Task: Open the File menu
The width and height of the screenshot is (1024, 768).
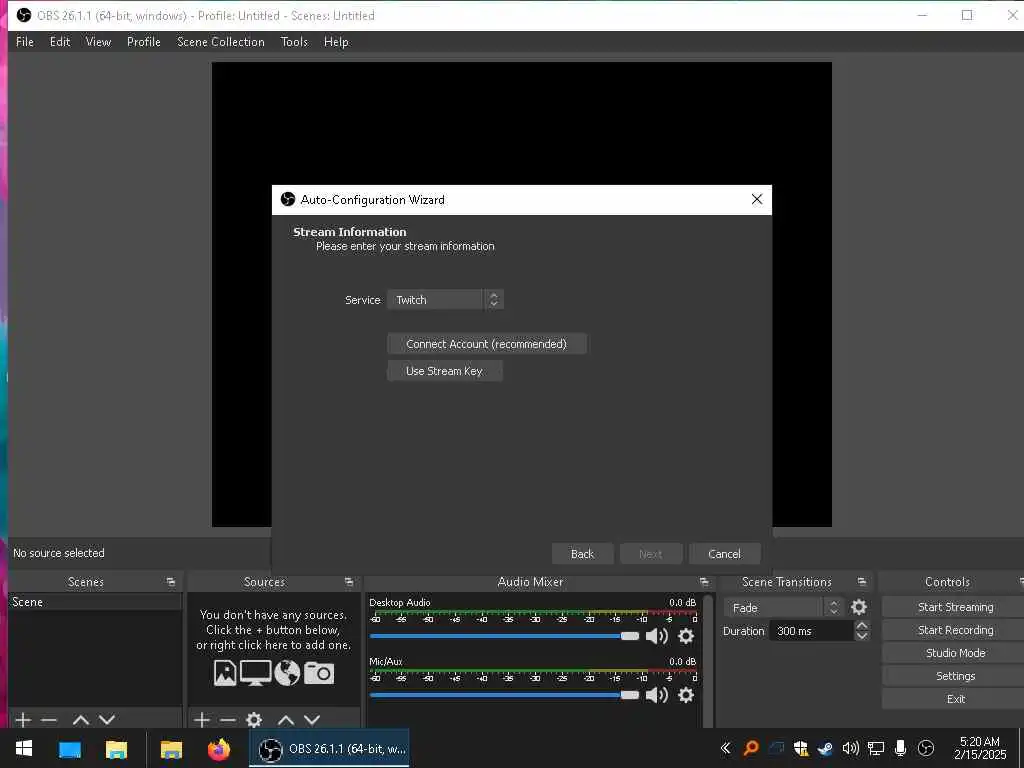Action: click(x=25, y=42)
